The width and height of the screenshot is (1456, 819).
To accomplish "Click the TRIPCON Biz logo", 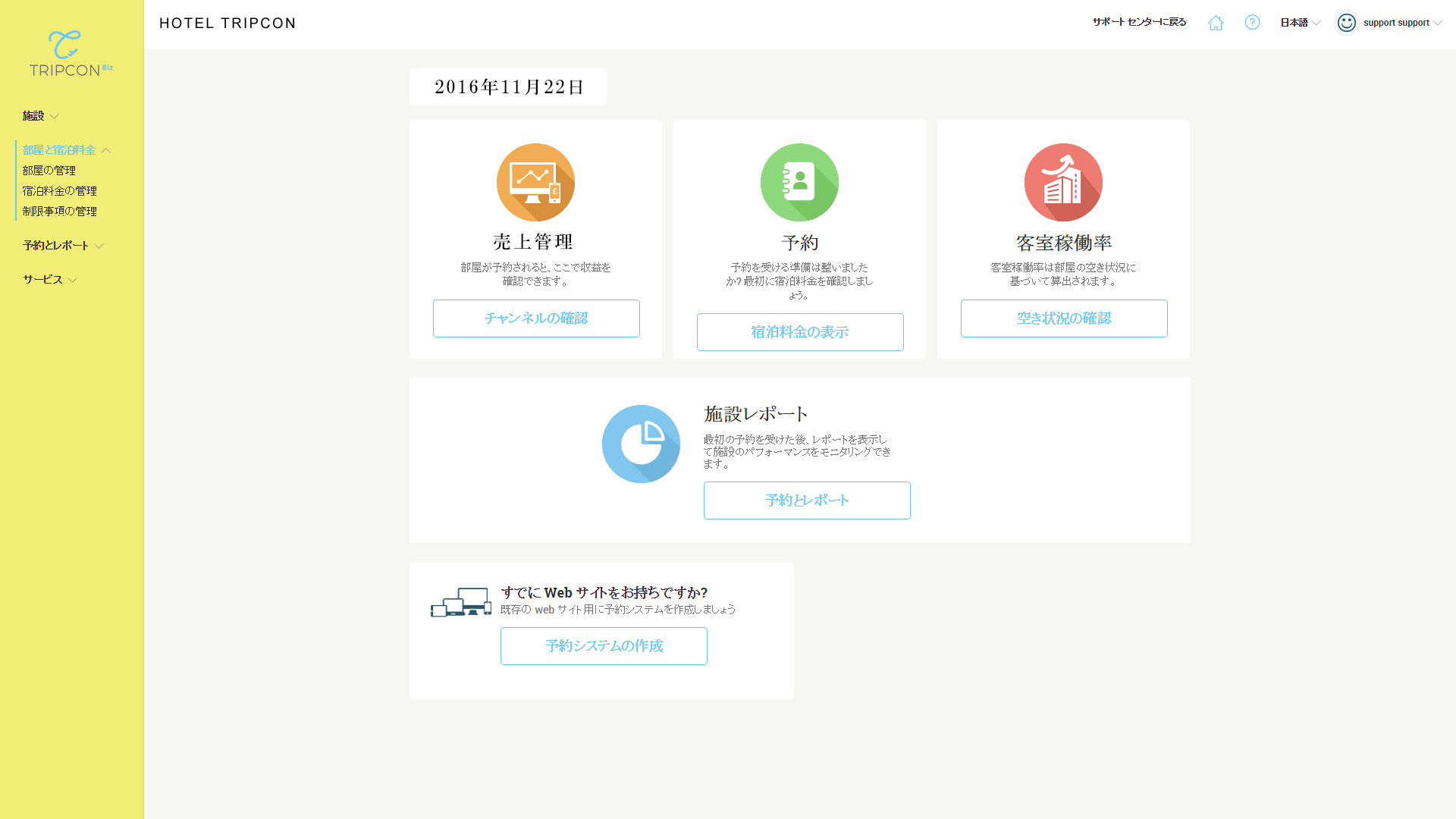I will [71, 54].
